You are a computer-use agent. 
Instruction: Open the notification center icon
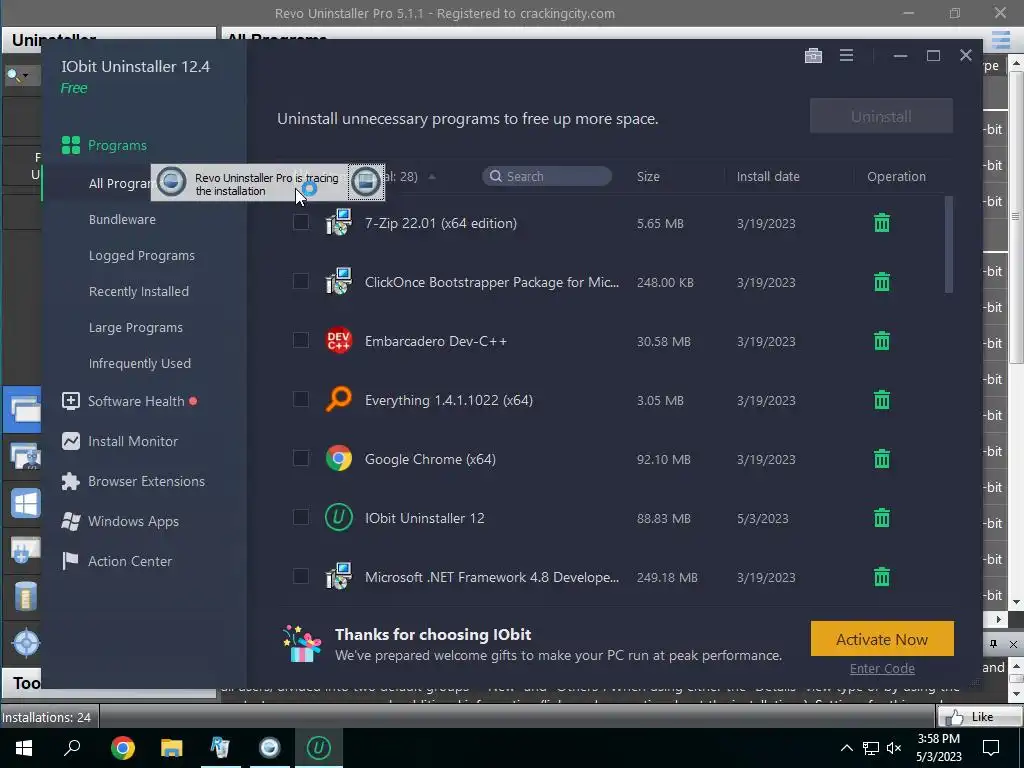[x=991, y=748]
